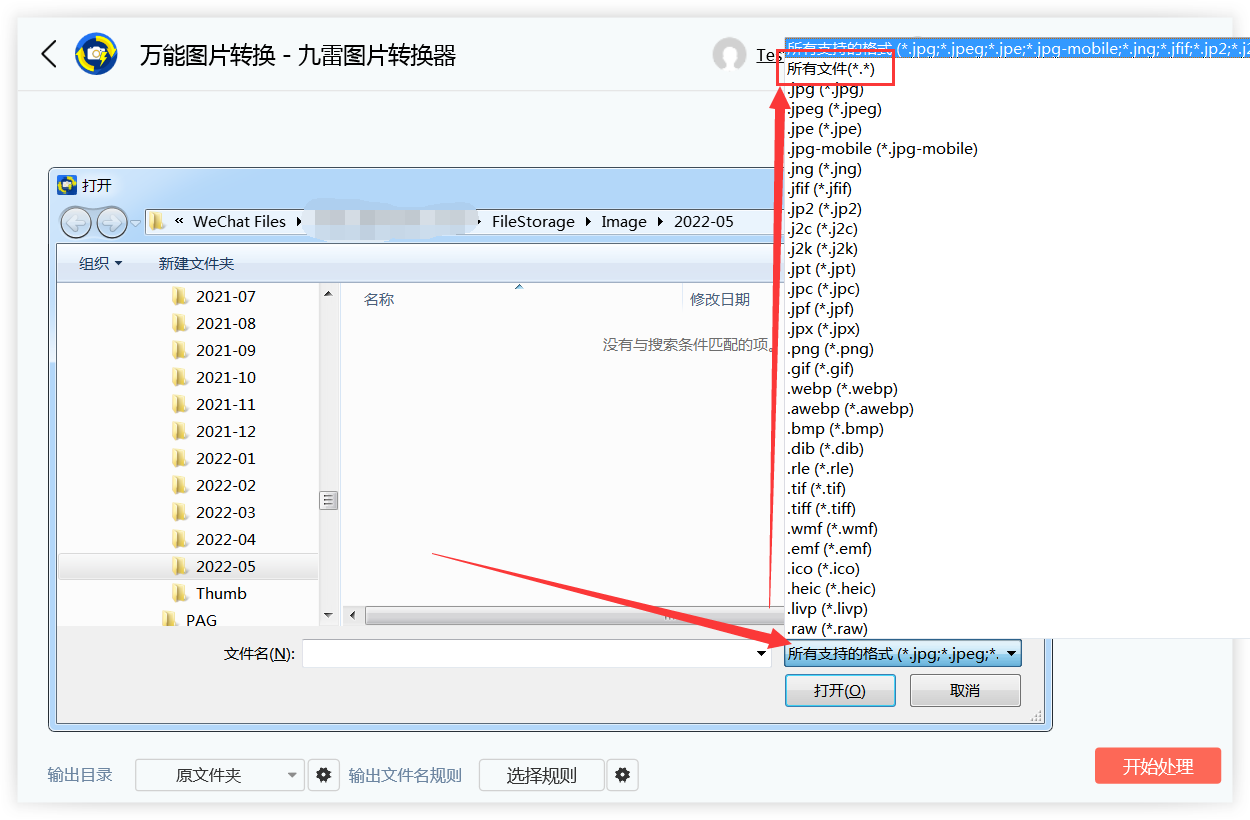Image resolution: width=1250 pixels, height=820 pixels.
Task: Click the 九雷图片转换器 app logo
Action: (97, 54)
